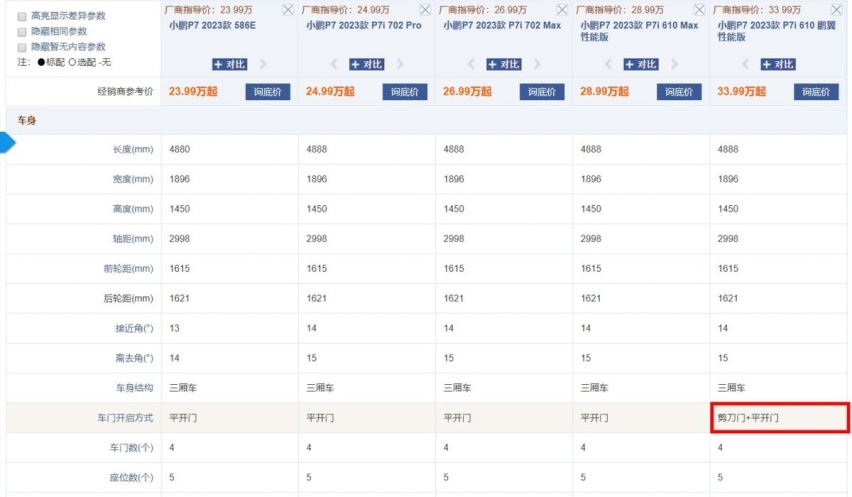Open 小鹏P7 2023款 P7i 702 Max link
The width and height of the screenshot is (852, 497).
tap(502, 26)
